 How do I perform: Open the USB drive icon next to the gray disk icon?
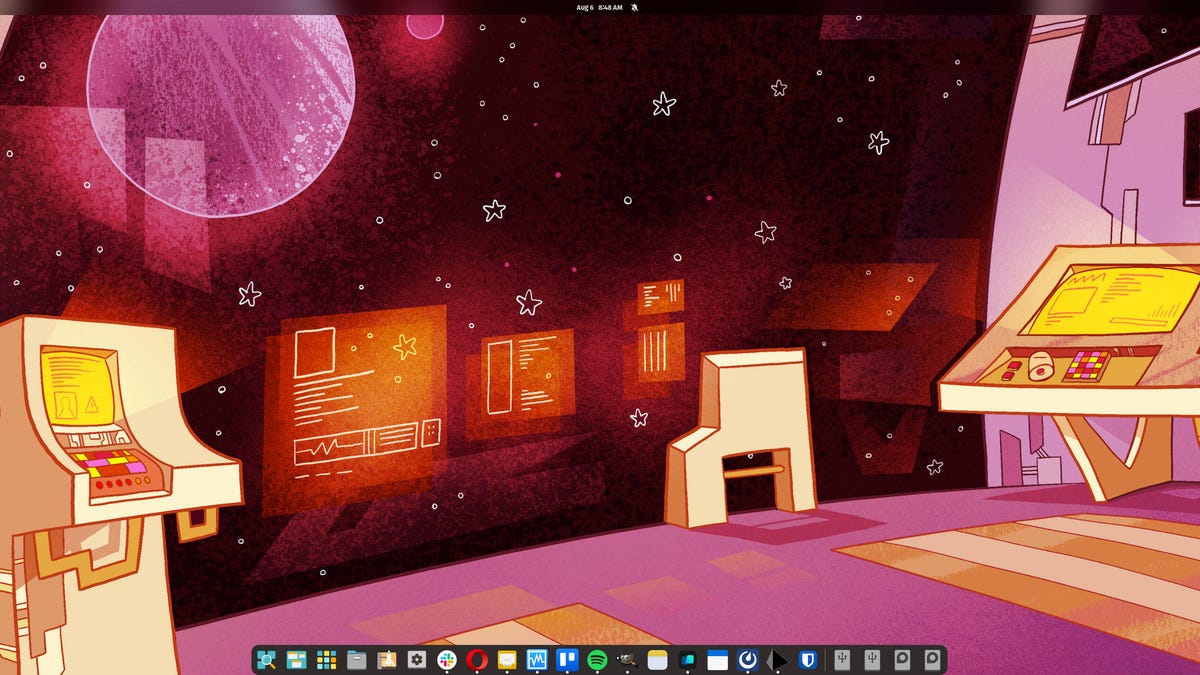(873, 660)
